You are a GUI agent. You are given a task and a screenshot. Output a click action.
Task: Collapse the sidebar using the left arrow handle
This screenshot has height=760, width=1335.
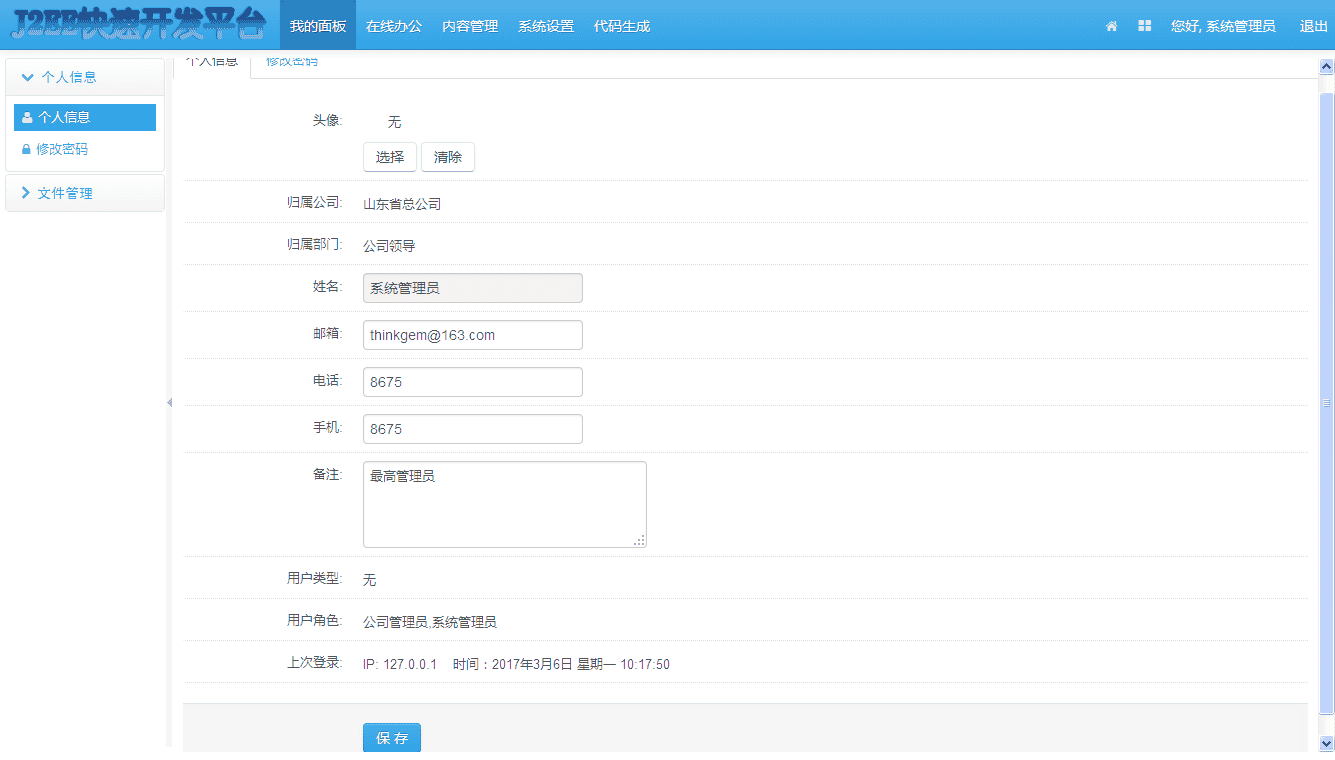(x=170, y=402)
